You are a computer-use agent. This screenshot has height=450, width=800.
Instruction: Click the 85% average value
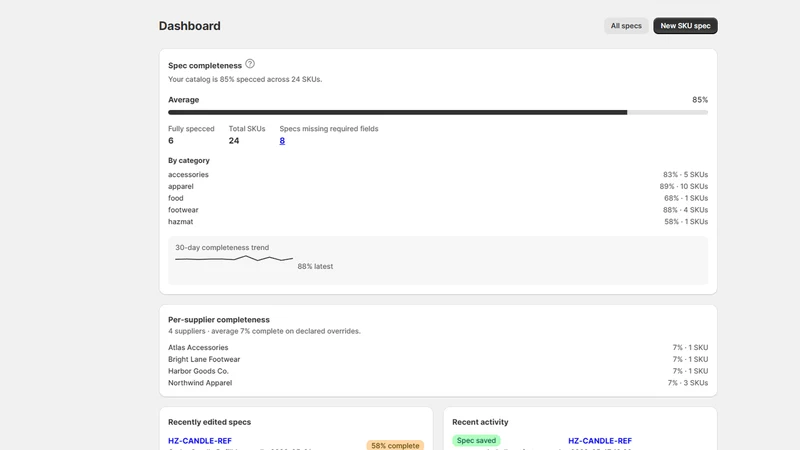click(700, 100)
